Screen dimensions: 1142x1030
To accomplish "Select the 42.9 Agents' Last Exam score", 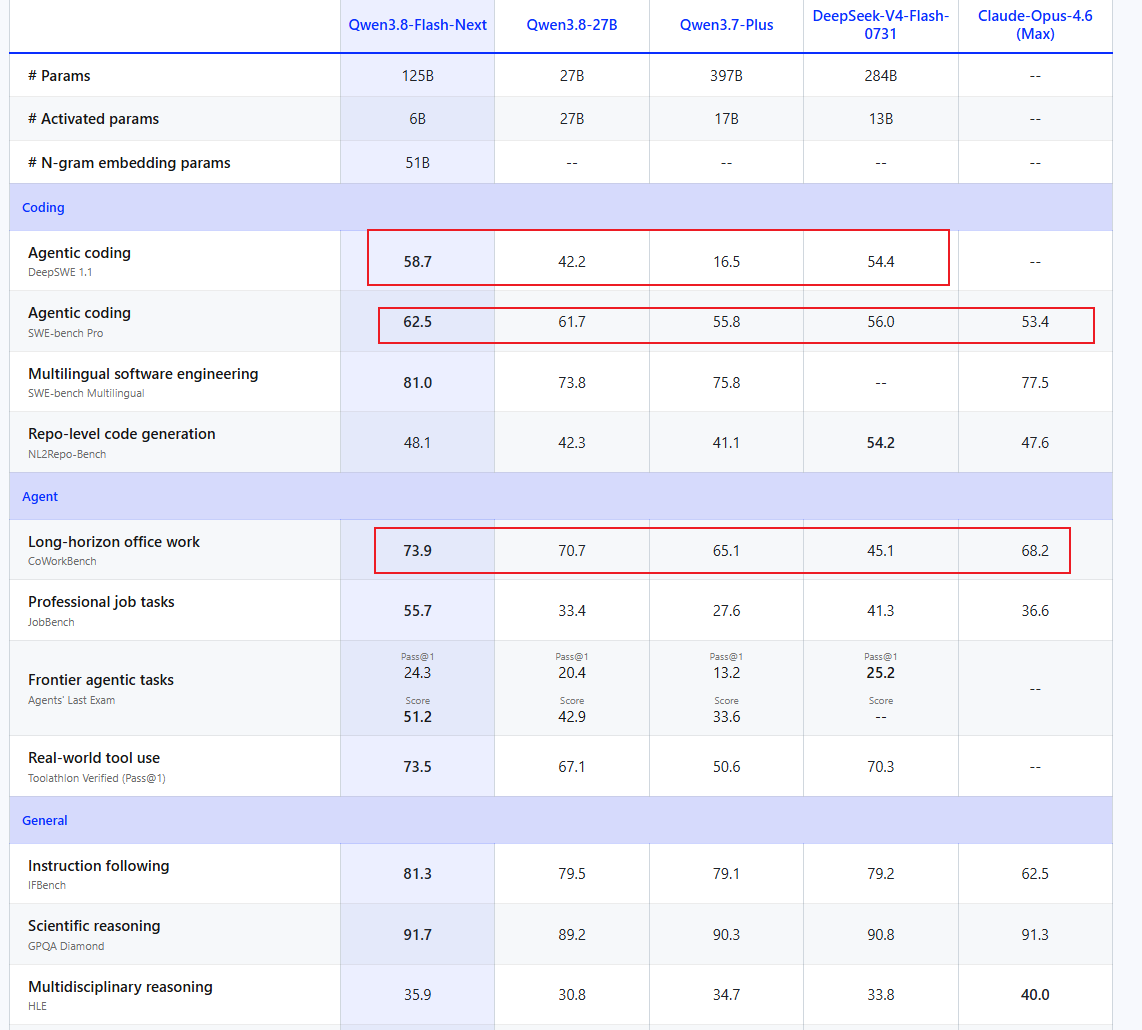I will click(572, 717).
